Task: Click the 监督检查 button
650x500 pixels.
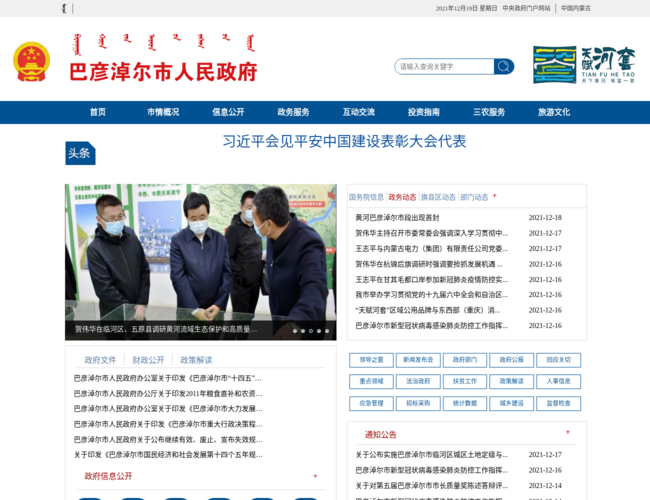Action: tap(558, 403)
